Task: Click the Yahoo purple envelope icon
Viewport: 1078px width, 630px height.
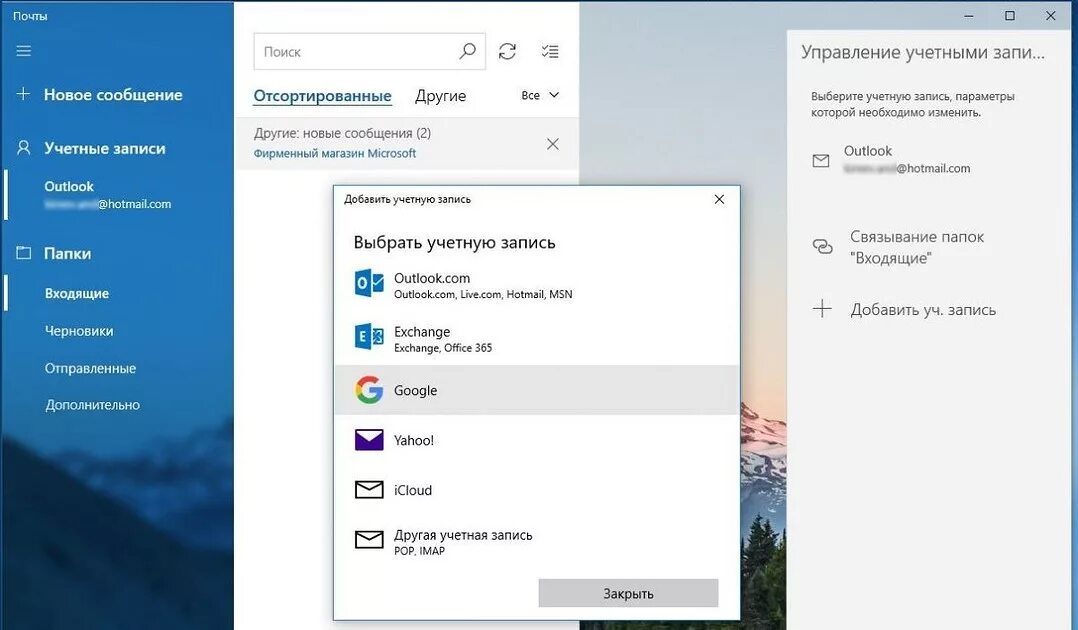Action: click(369, 440)
